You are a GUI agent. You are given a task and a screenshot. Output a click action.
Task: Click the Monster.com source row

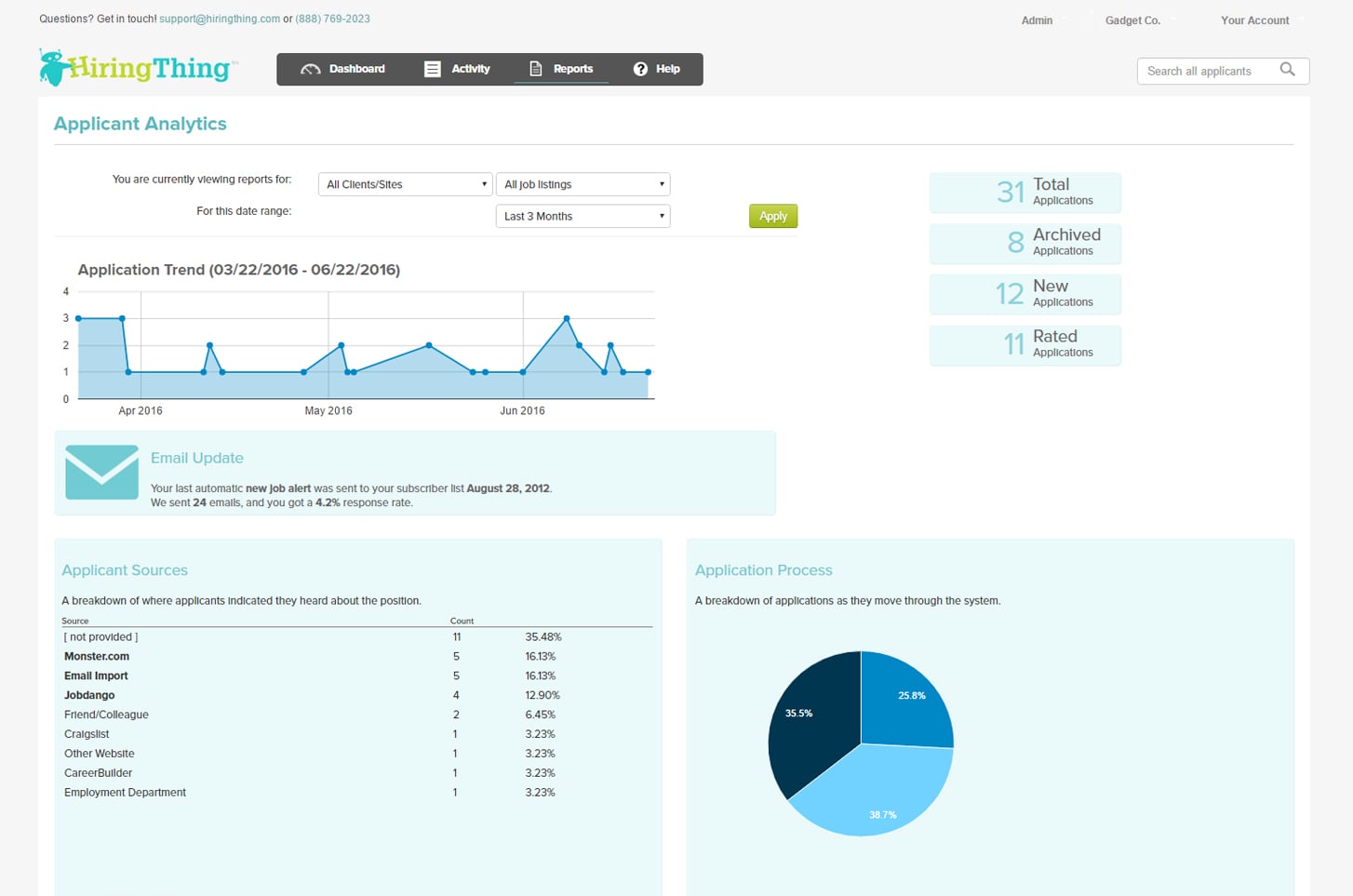(x=357, y=656)
